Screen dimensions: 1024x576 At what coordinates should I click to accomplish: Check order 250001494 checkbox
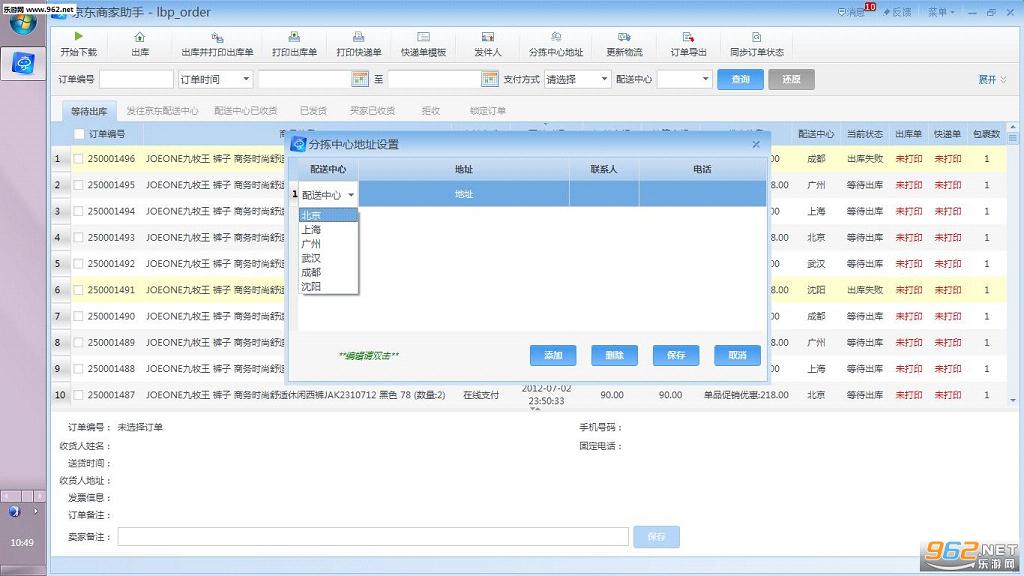pyautogui.click(x=78, y=211)
